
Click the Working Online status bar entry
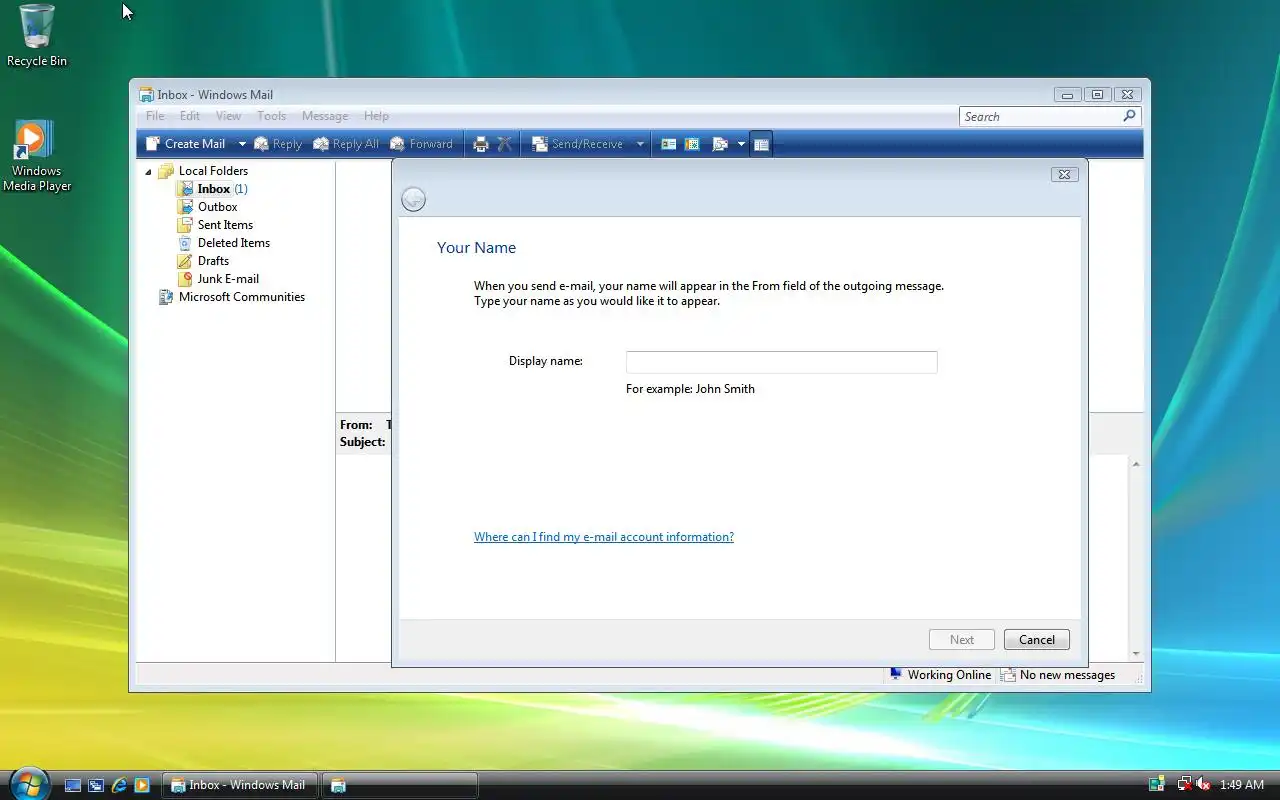[x=940, y=675]
